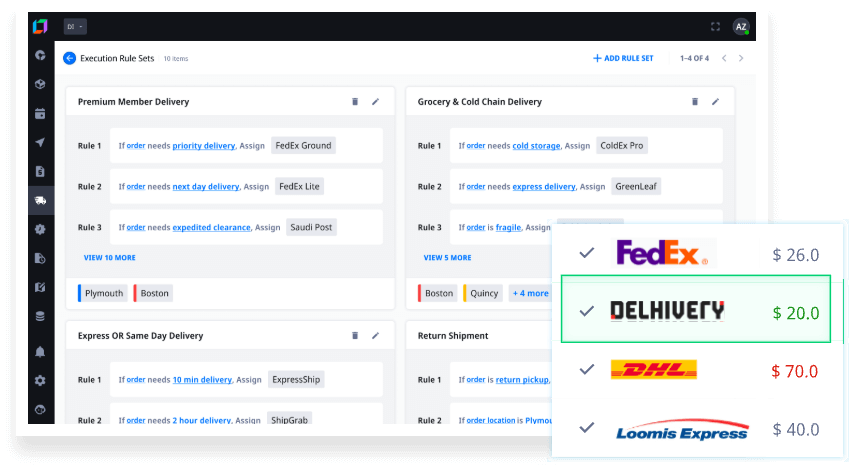Click the app logo in the top-left corner
852x468 pixels.
click(x=40, y=26)
